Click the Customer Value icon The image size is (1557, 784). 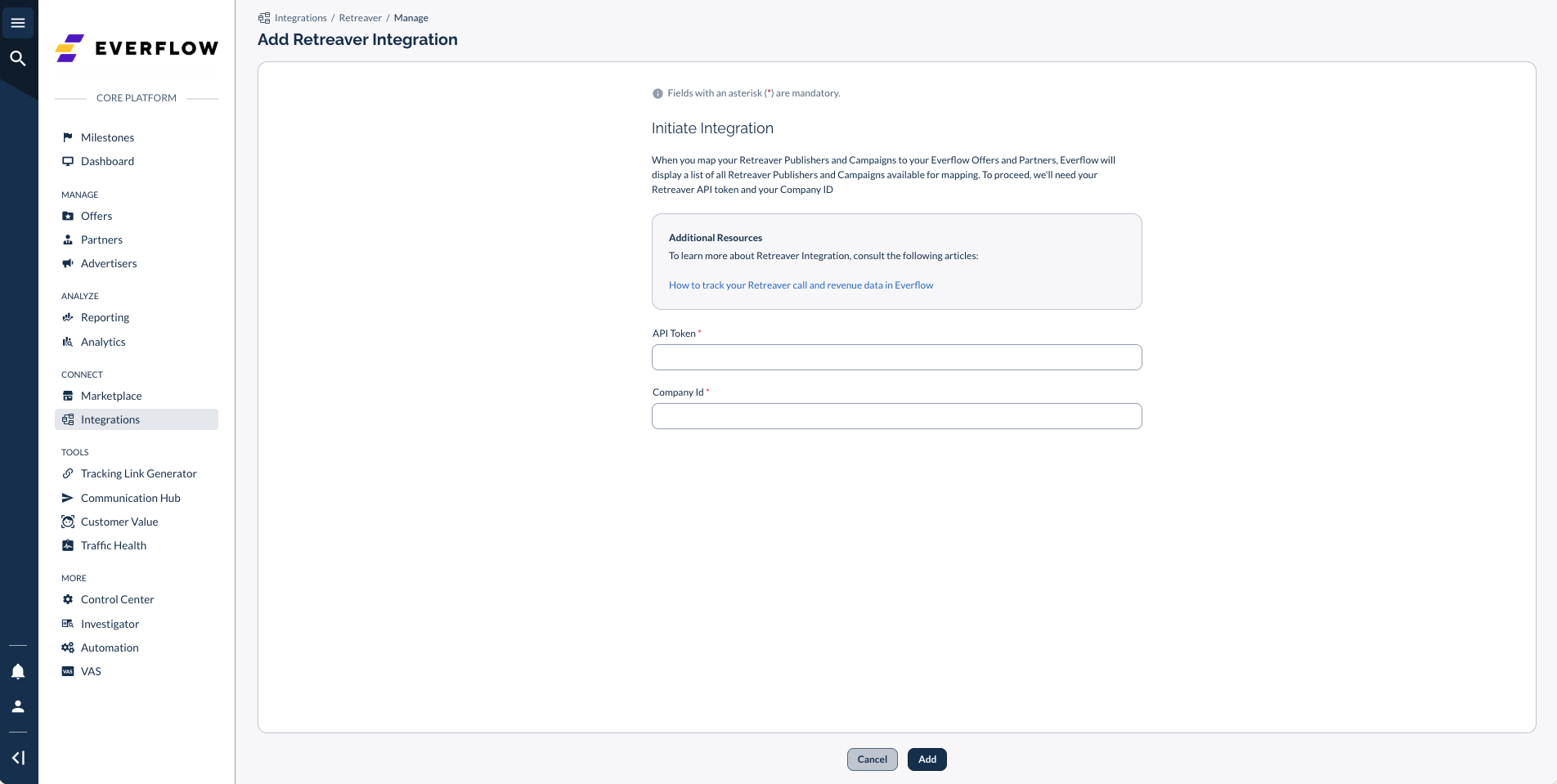[68, 522]
